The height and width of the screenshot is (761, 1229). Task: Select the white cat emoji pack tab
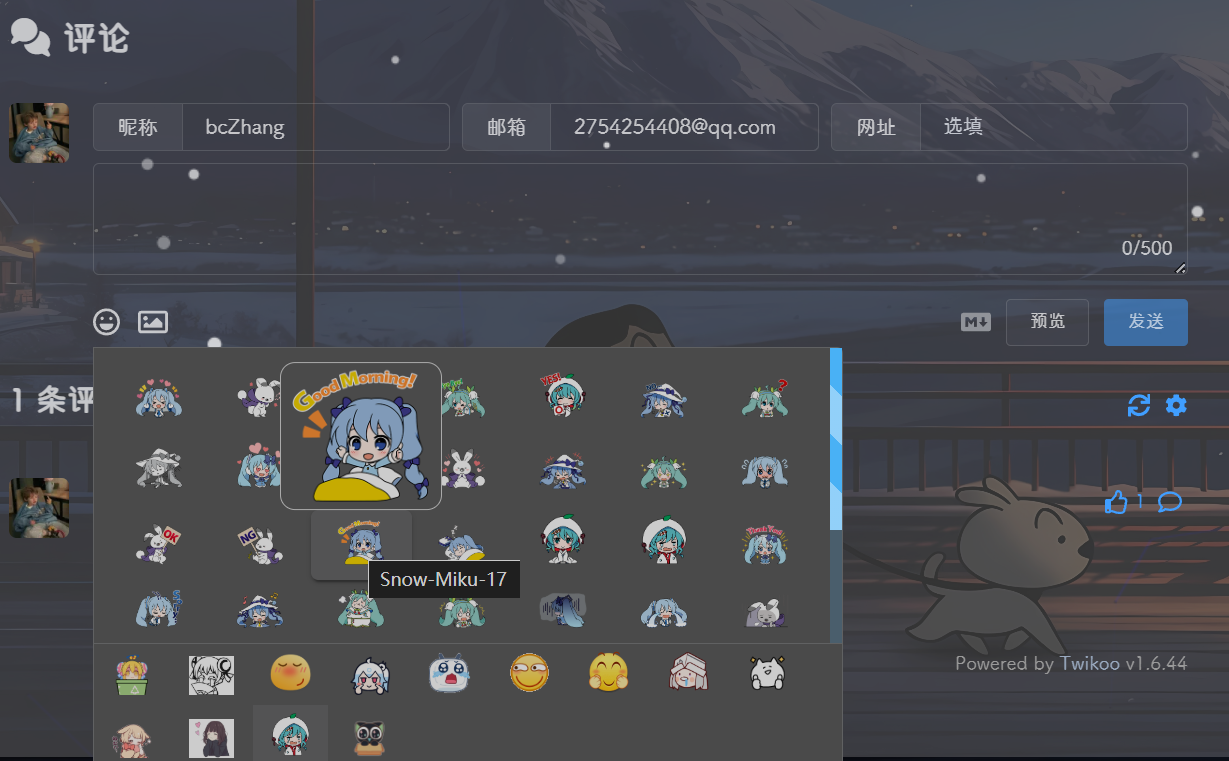pos(768,674)
